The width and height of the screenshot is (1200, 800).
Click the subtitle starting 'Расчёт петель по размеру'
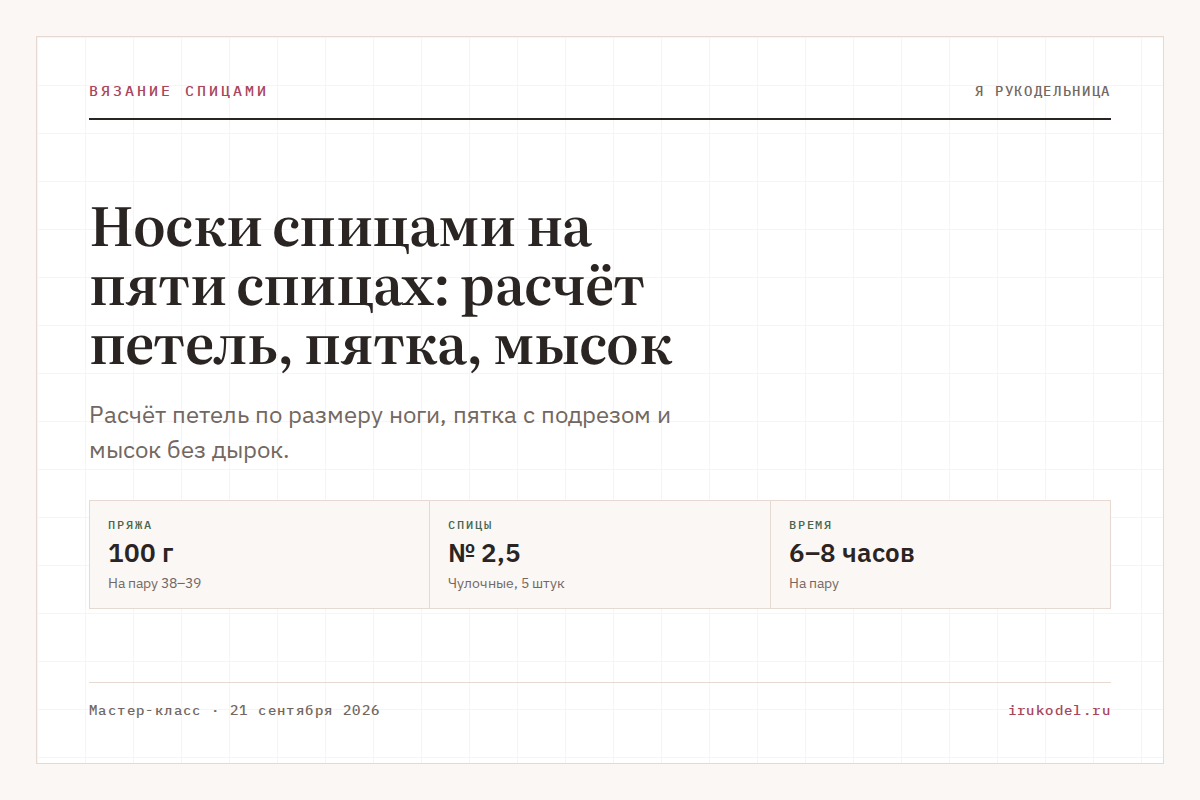click(x=380, y=433)
